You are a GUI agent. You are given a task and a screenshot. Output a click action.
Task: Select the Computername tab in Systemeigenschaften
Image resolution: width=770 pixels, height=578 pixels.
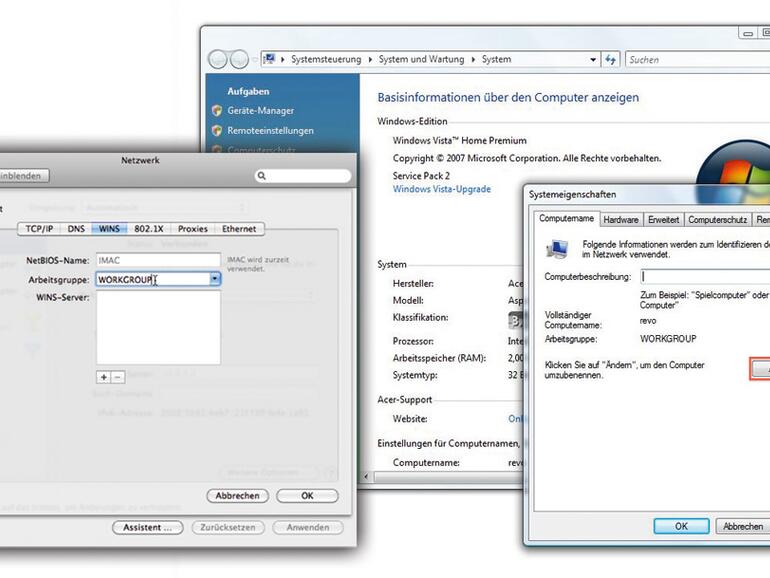click(x=566, y=219)
